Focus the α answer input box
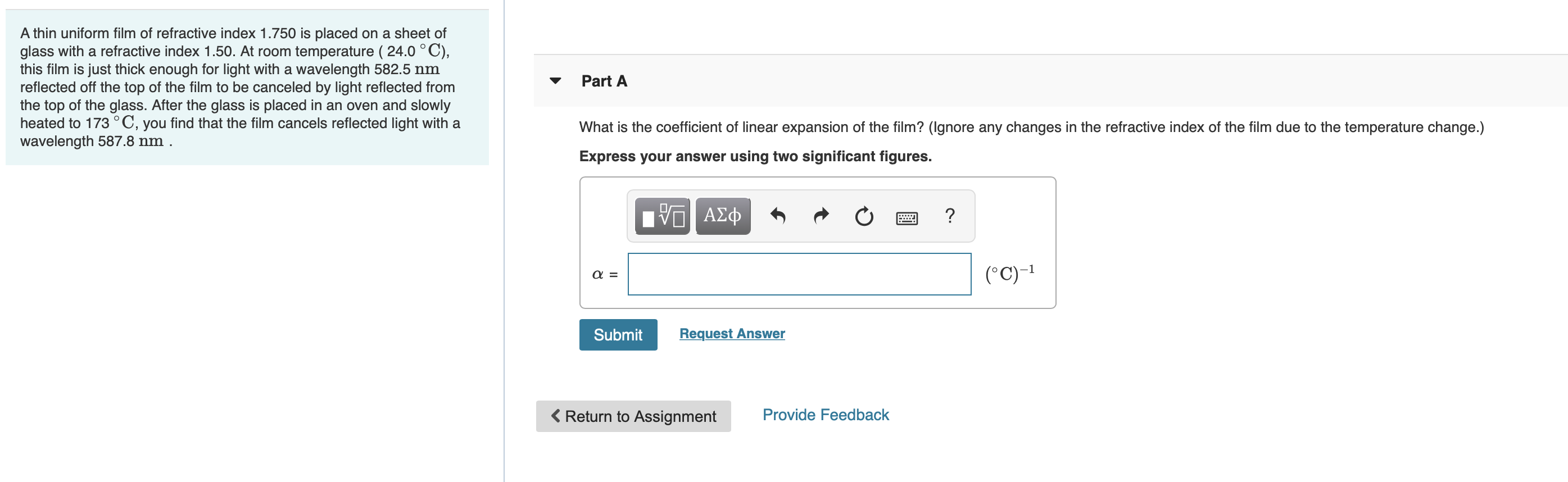This screenshot has width=1568, height=482. pos(799,275)
